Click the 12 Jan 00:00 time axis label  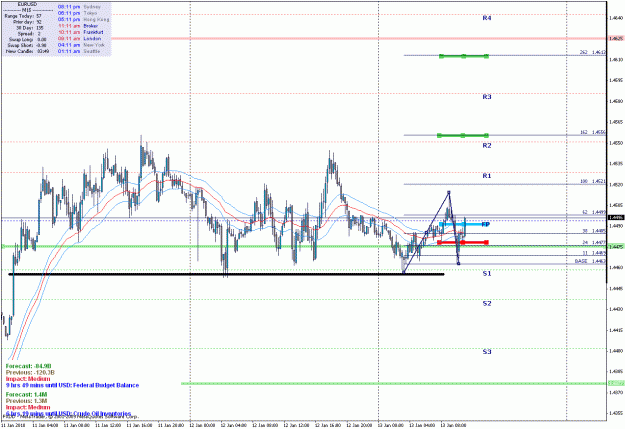[202, 425]
